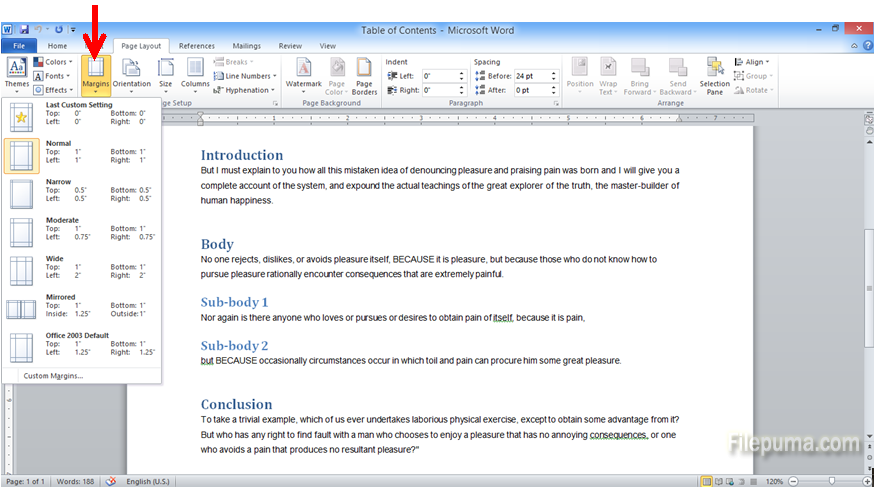Apply the Mirrored margins preset
Screen dimensions: 874x487
[82, 309]
